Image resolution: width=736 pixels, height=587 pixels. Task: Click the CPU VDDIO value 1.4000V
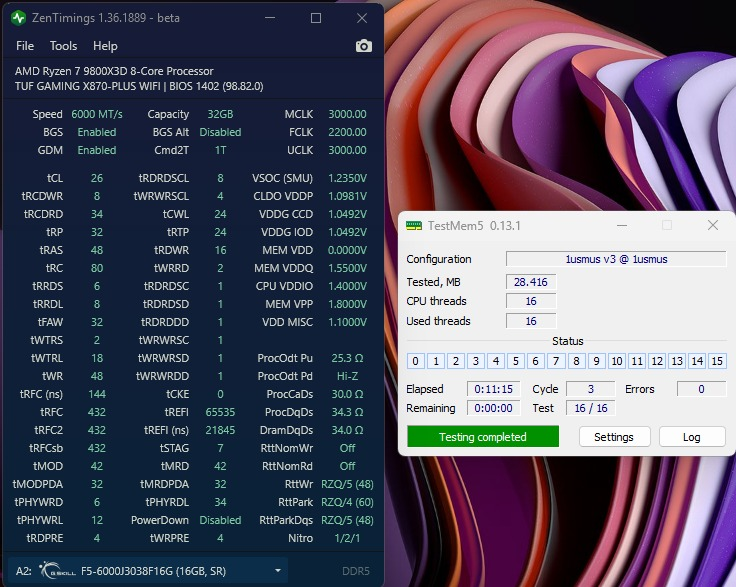point(347,286)
